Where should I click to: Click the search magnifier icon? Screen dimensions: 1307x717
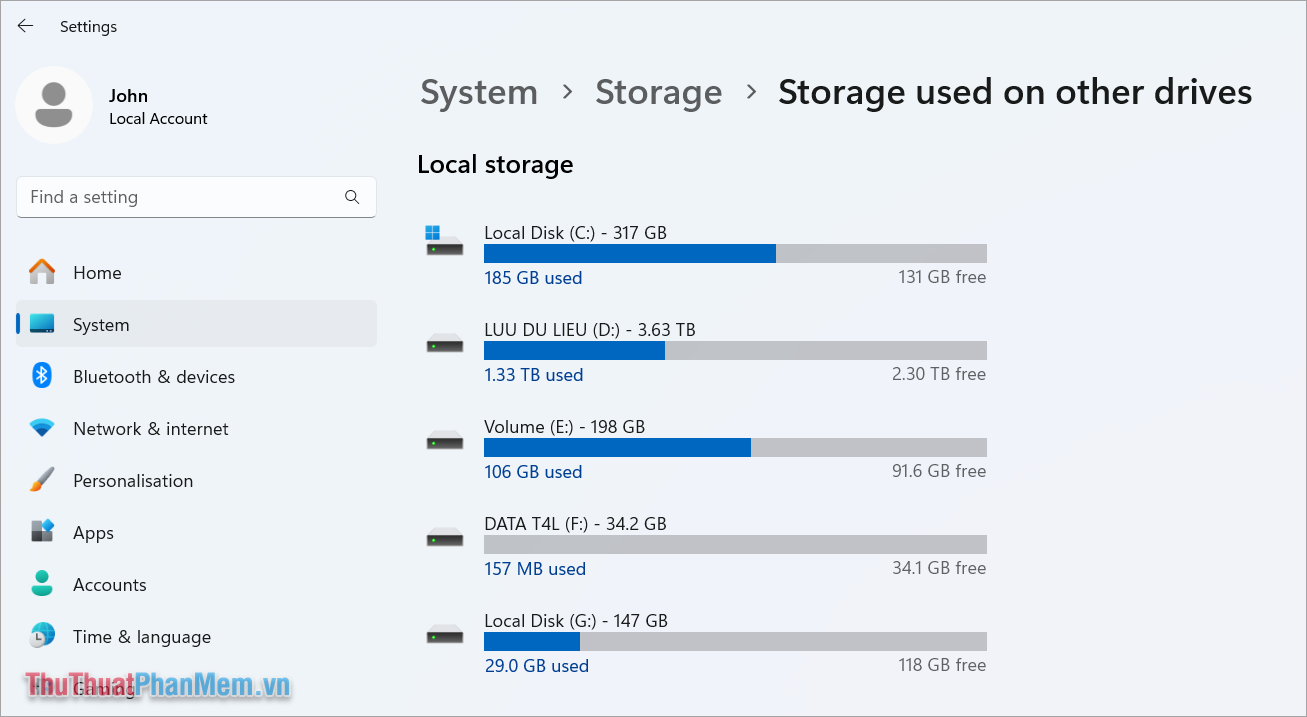click(x=352, y=197)
